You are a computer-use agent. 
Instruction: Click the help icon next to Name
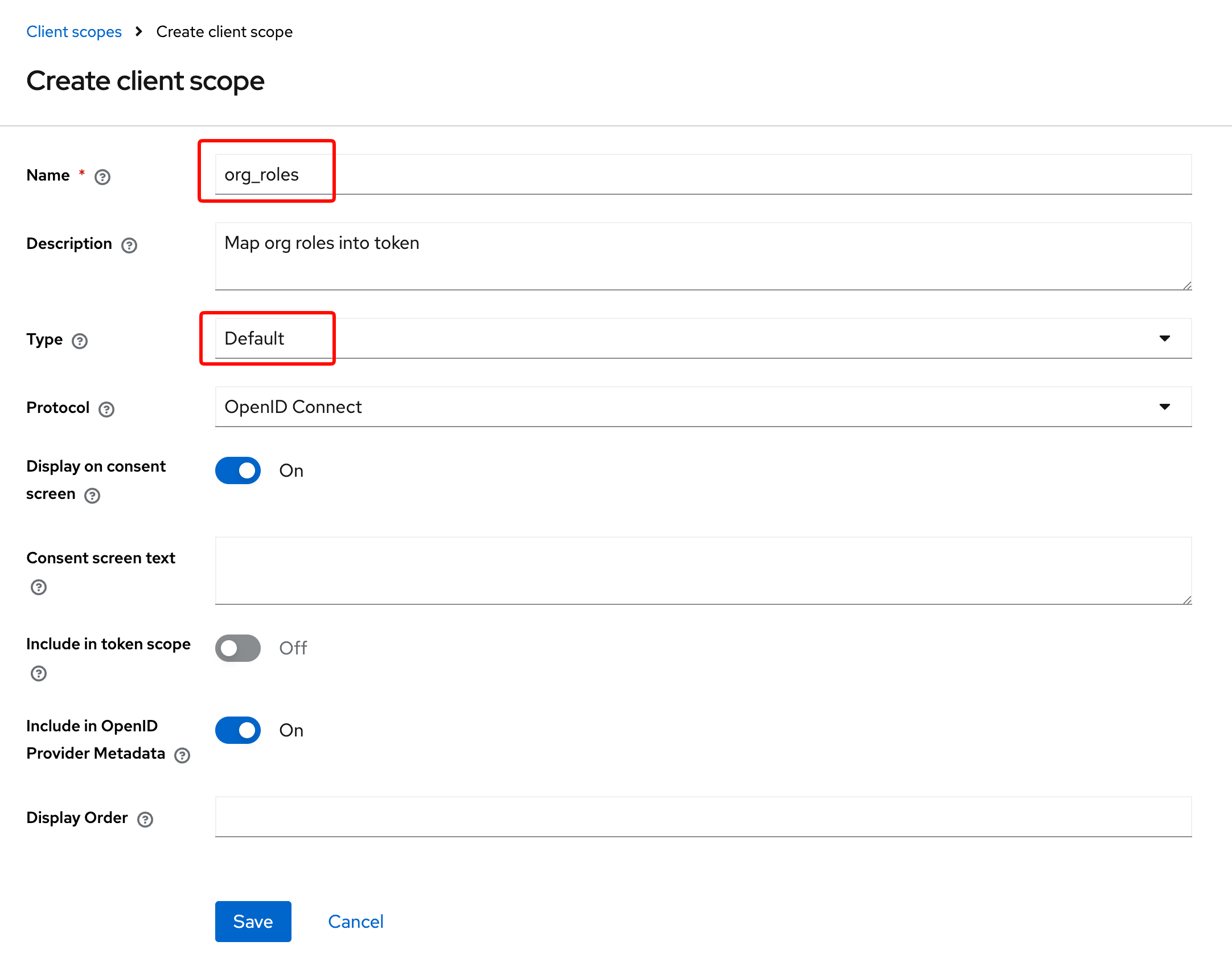tap(102, 177)
